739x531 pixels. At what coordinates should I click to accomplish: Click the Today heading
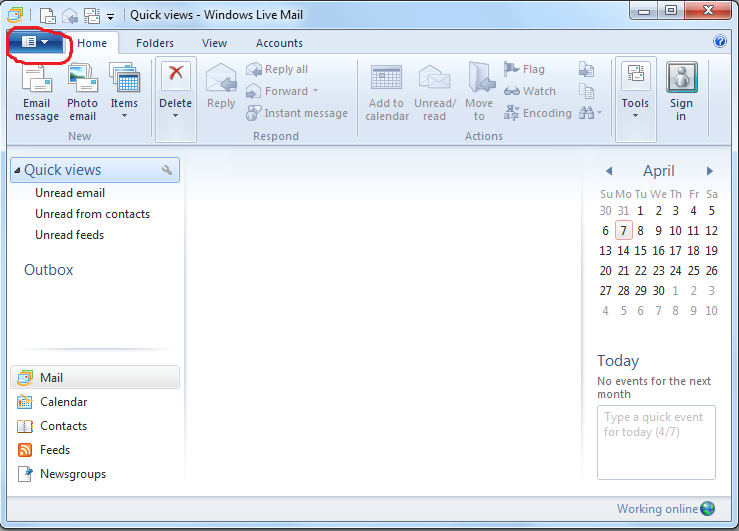(618, 360)
